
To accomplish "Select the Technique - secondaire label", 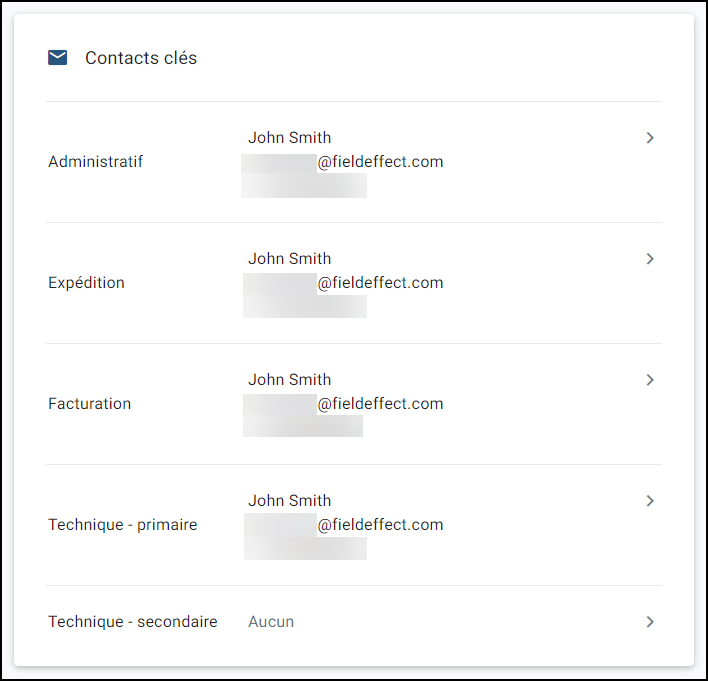I will point(133,622).
